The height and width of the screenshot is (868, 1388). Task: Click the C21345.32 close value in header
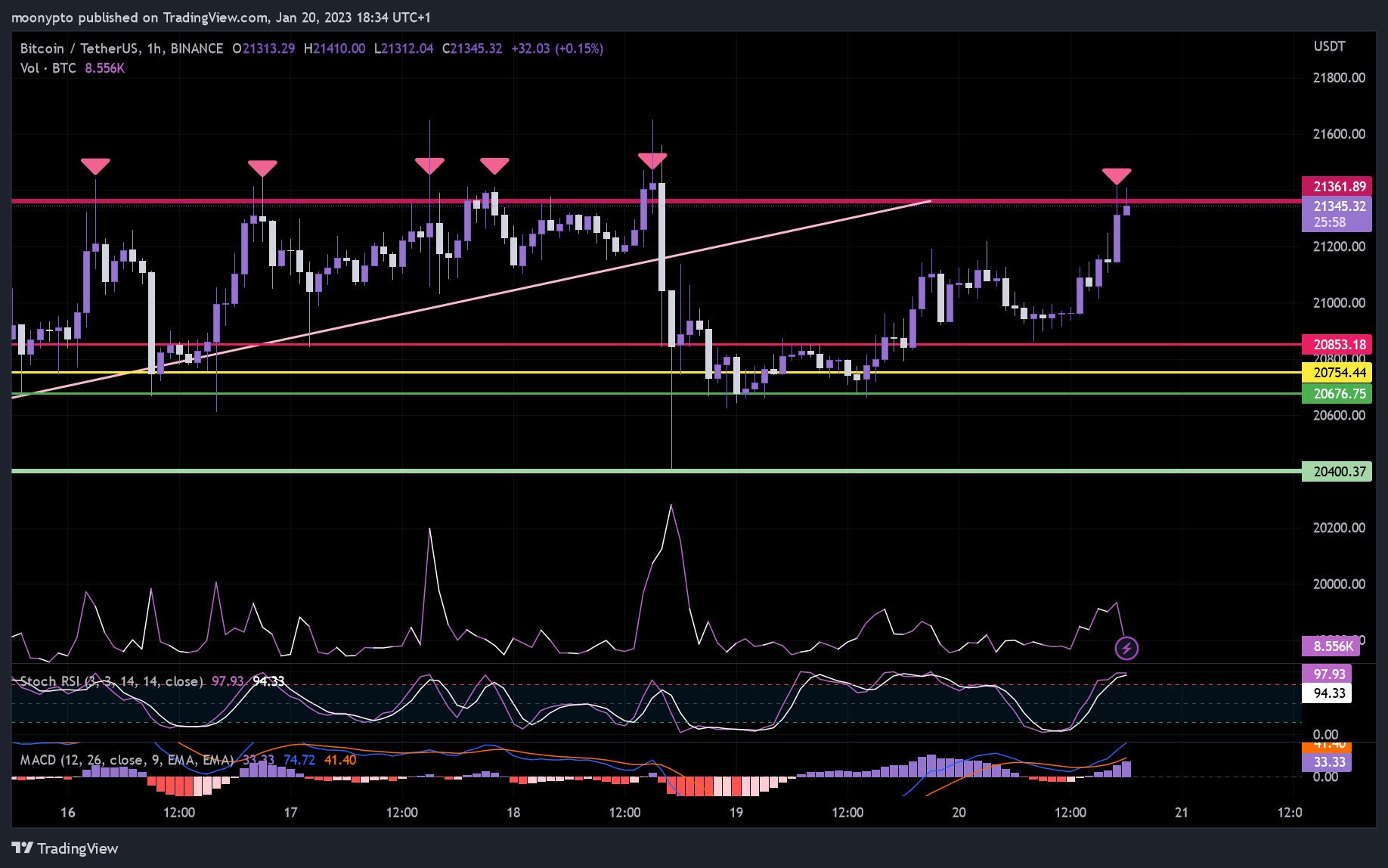pos(472,48)
